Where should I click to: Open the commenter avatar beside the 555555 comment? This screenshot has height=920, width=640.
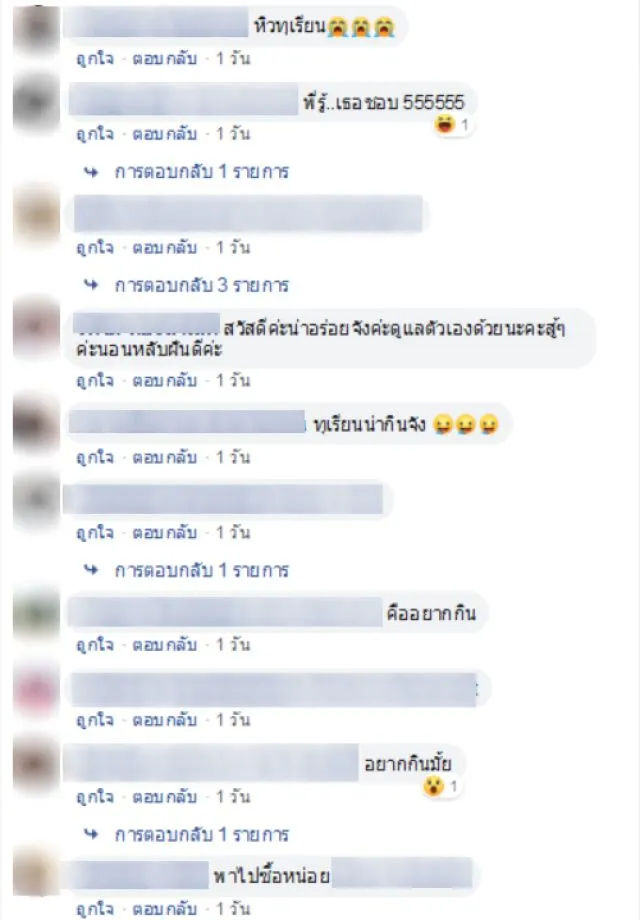click(x=36, y=103)
